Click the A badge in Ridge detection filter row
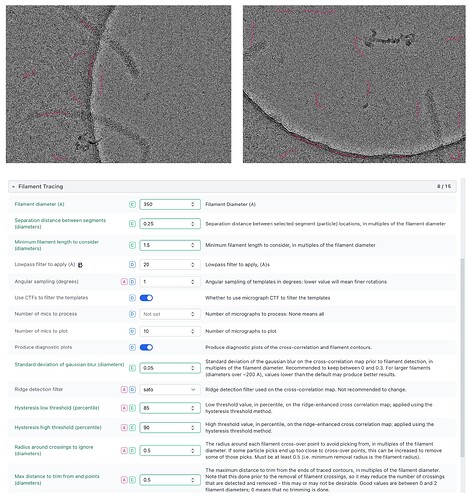The width and height of the screenshot is (471, 500). [x=124, y=389]
